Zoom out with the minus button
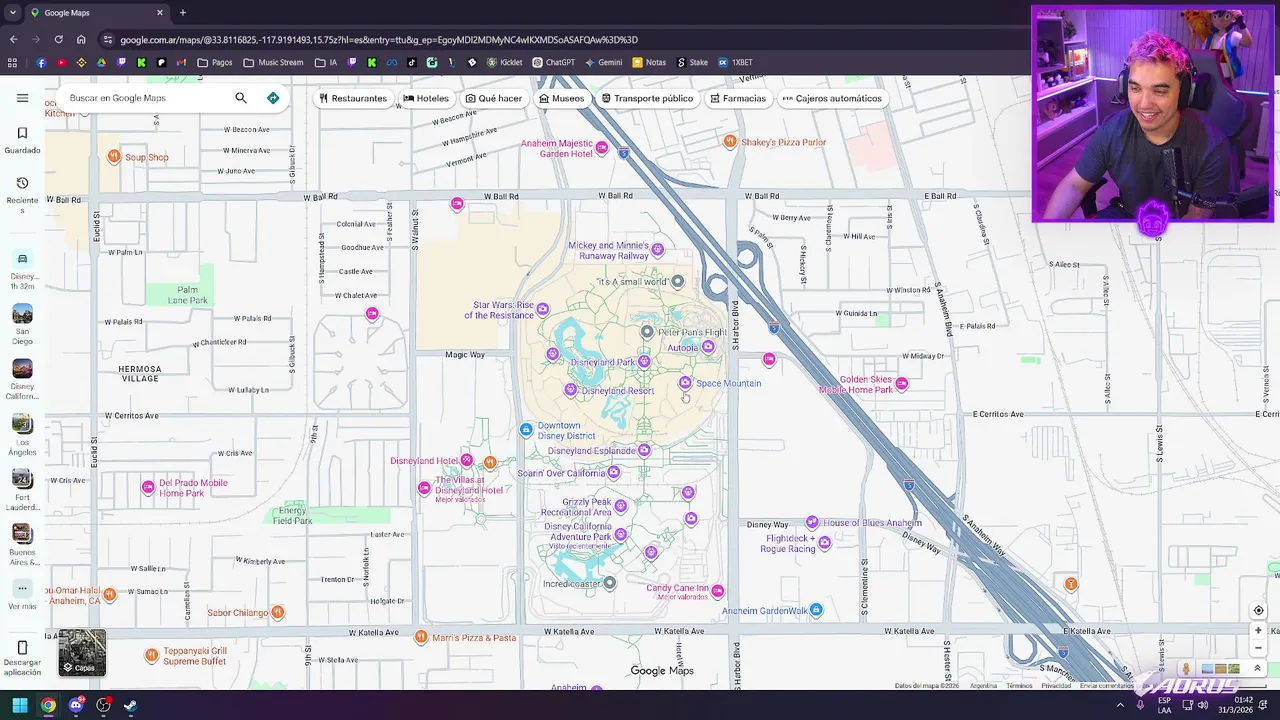This screenshot has width=1280, height=720. click(1258, 647)
